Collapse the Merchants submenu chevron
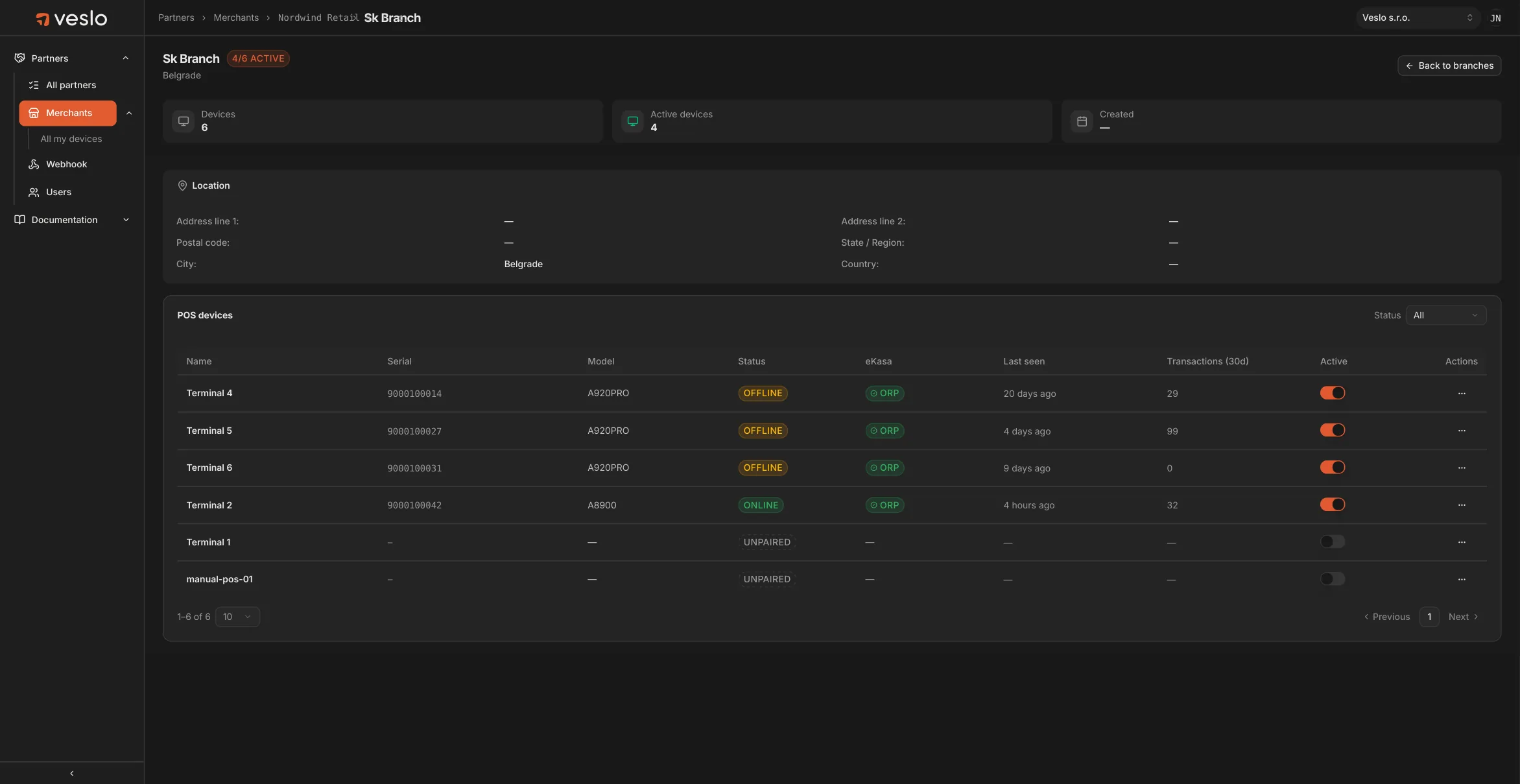This screenshot has height=784, width=1520. click(129, 113)
